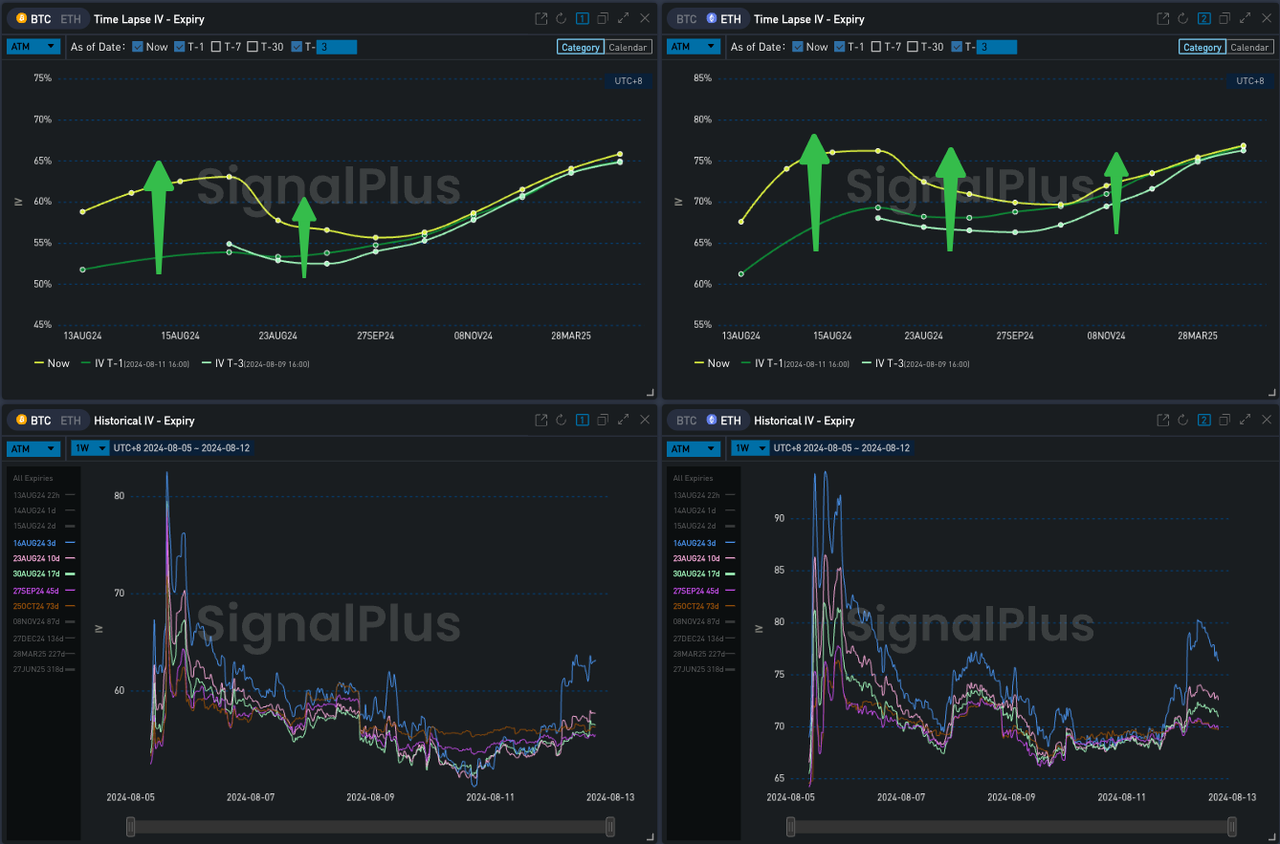The image size is (1280, 844).
Task: Duplicate the ETH Historical IV panel
Action: click(x=1225, y=420)
